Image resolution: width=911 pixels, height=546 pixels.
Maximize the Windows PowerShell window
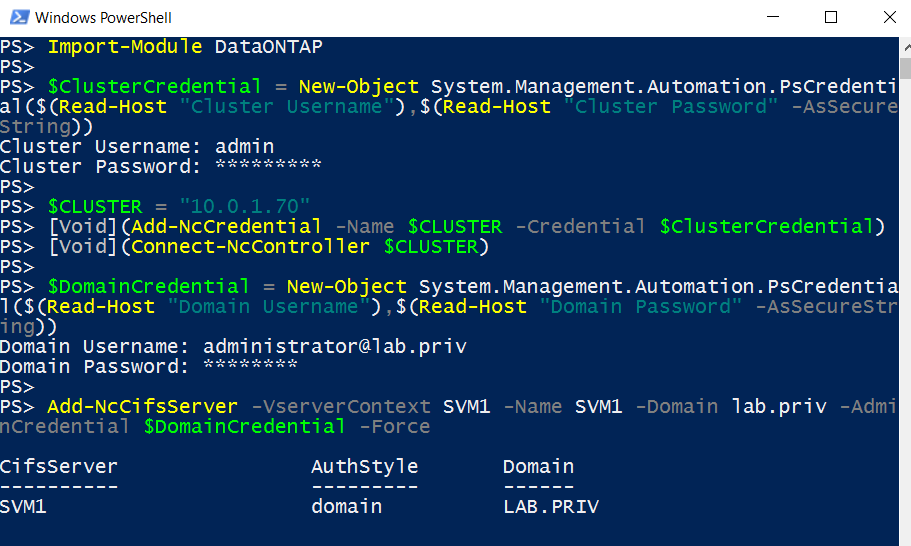[x=831, y=17]
